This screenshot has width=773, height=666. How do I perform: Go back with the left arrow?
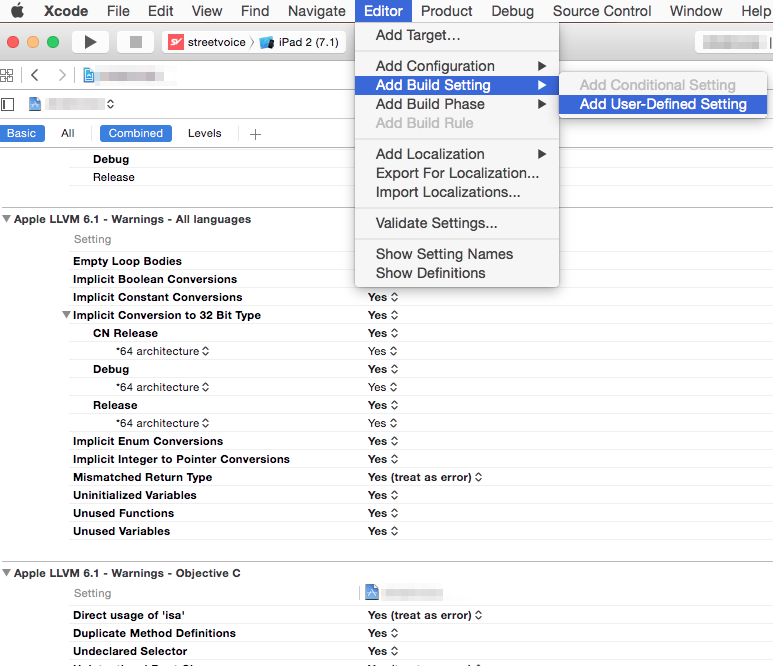[35, 75]
